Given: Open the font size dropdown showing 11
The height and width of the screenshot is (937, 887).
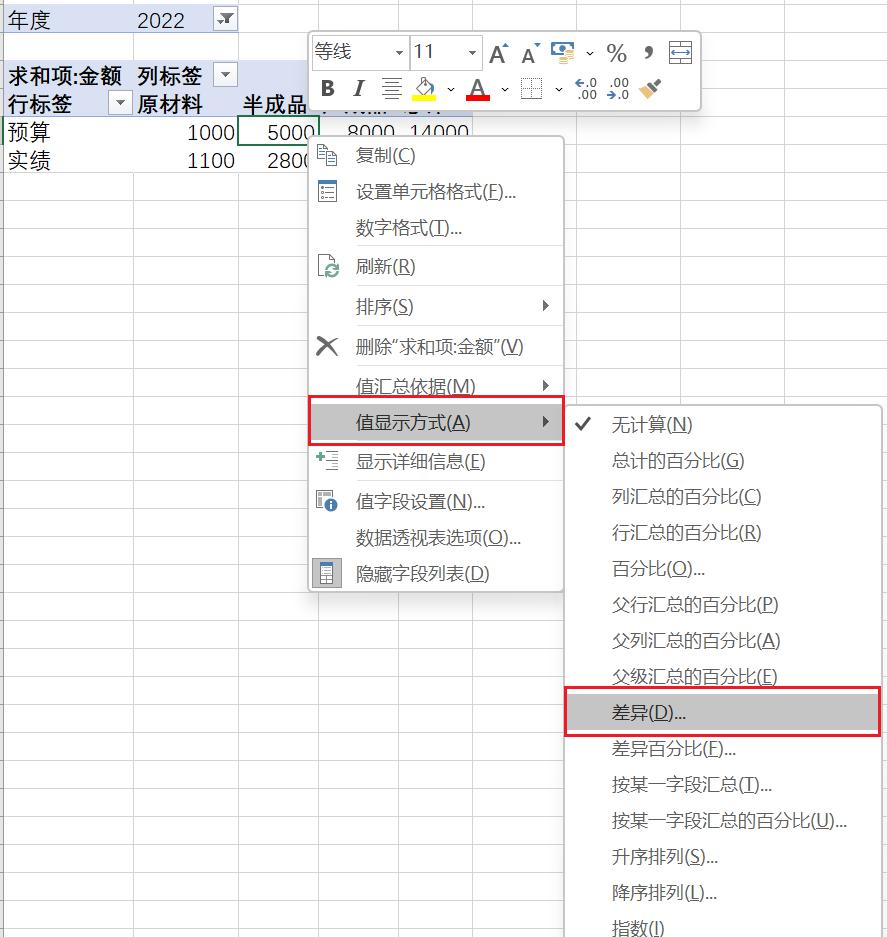Looking at the screenshot, I should point(472,53).
